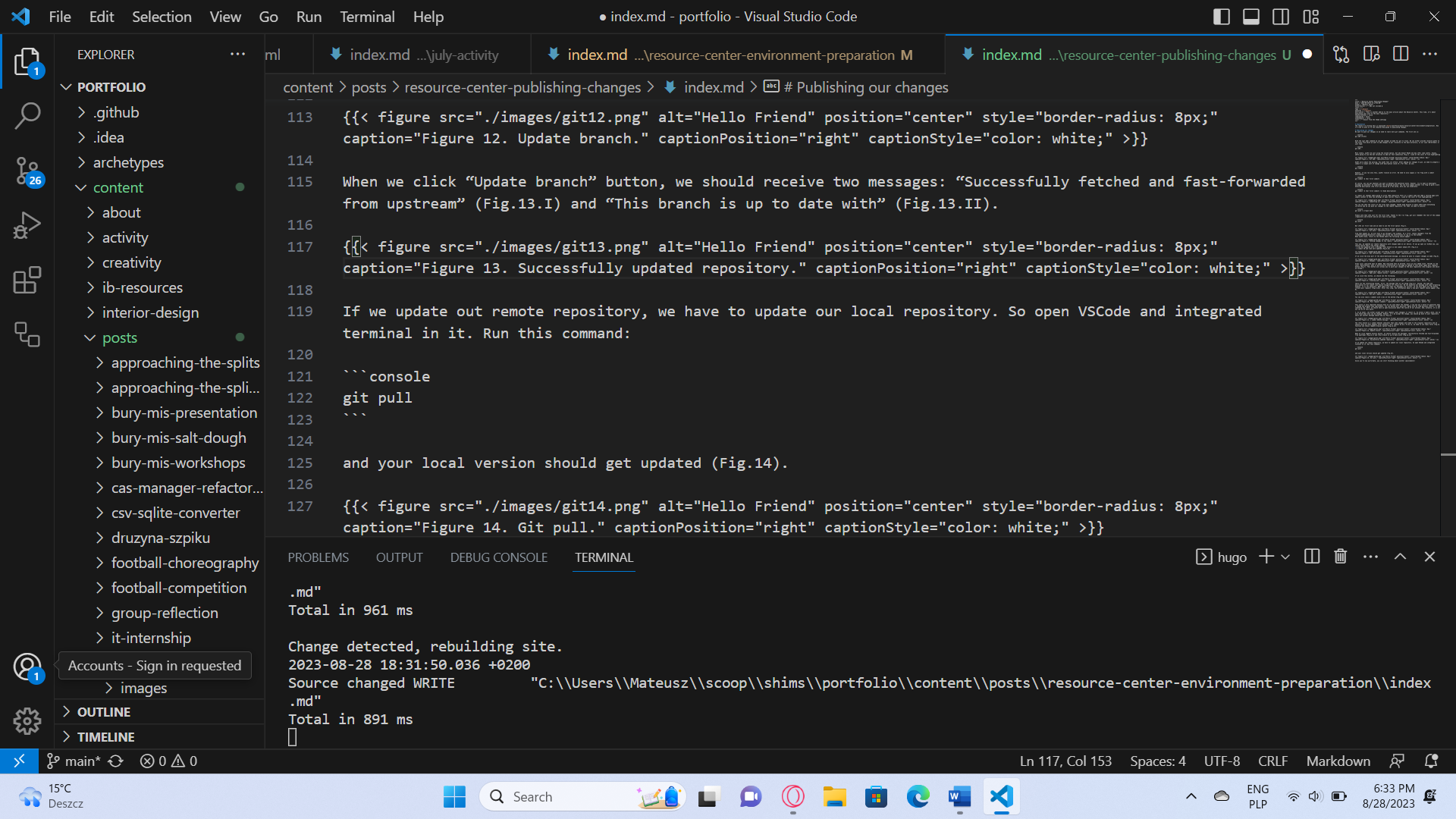Open the Manage gear icon

click(27, 720)
